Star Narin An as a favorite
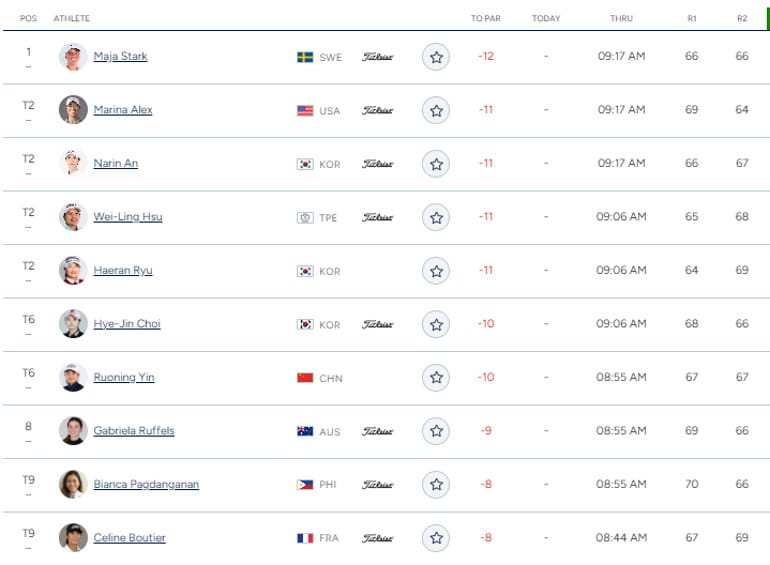The image size is (770, 565). tap(436, 164)
